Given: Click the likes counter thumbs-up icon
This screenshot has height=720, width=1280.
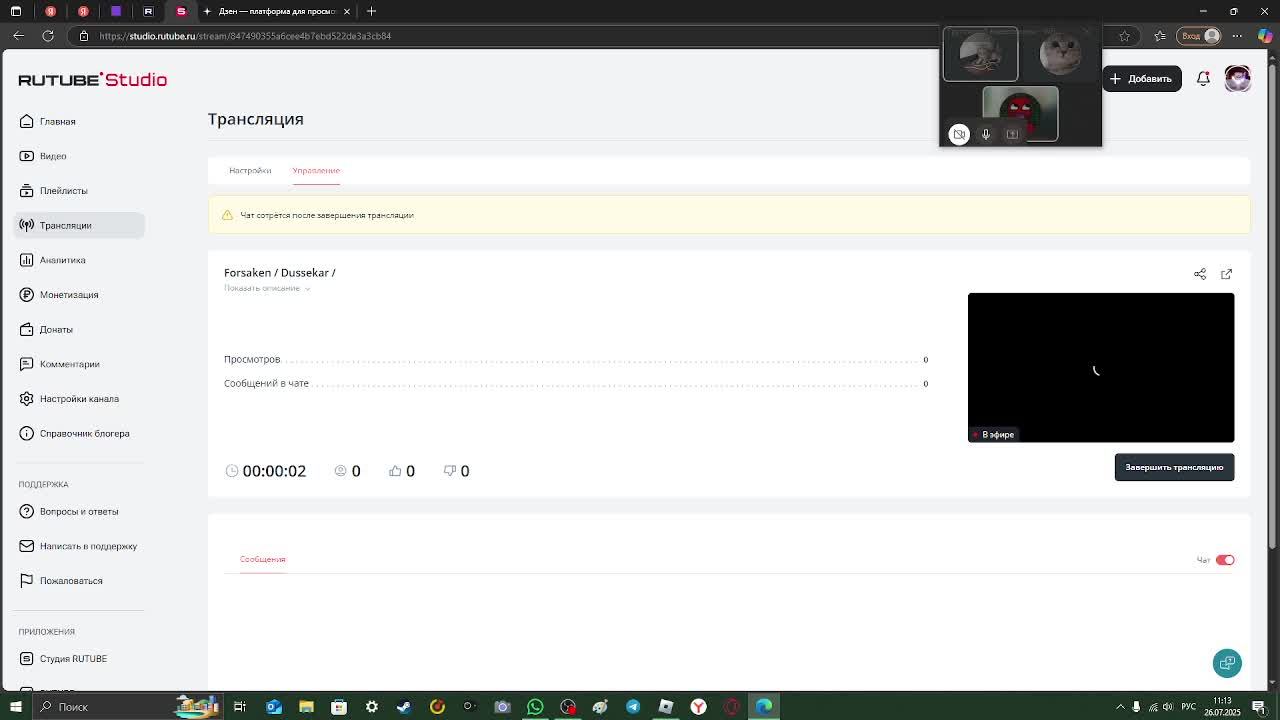Looking at the screenshot, I should click(x=395, y=471).
